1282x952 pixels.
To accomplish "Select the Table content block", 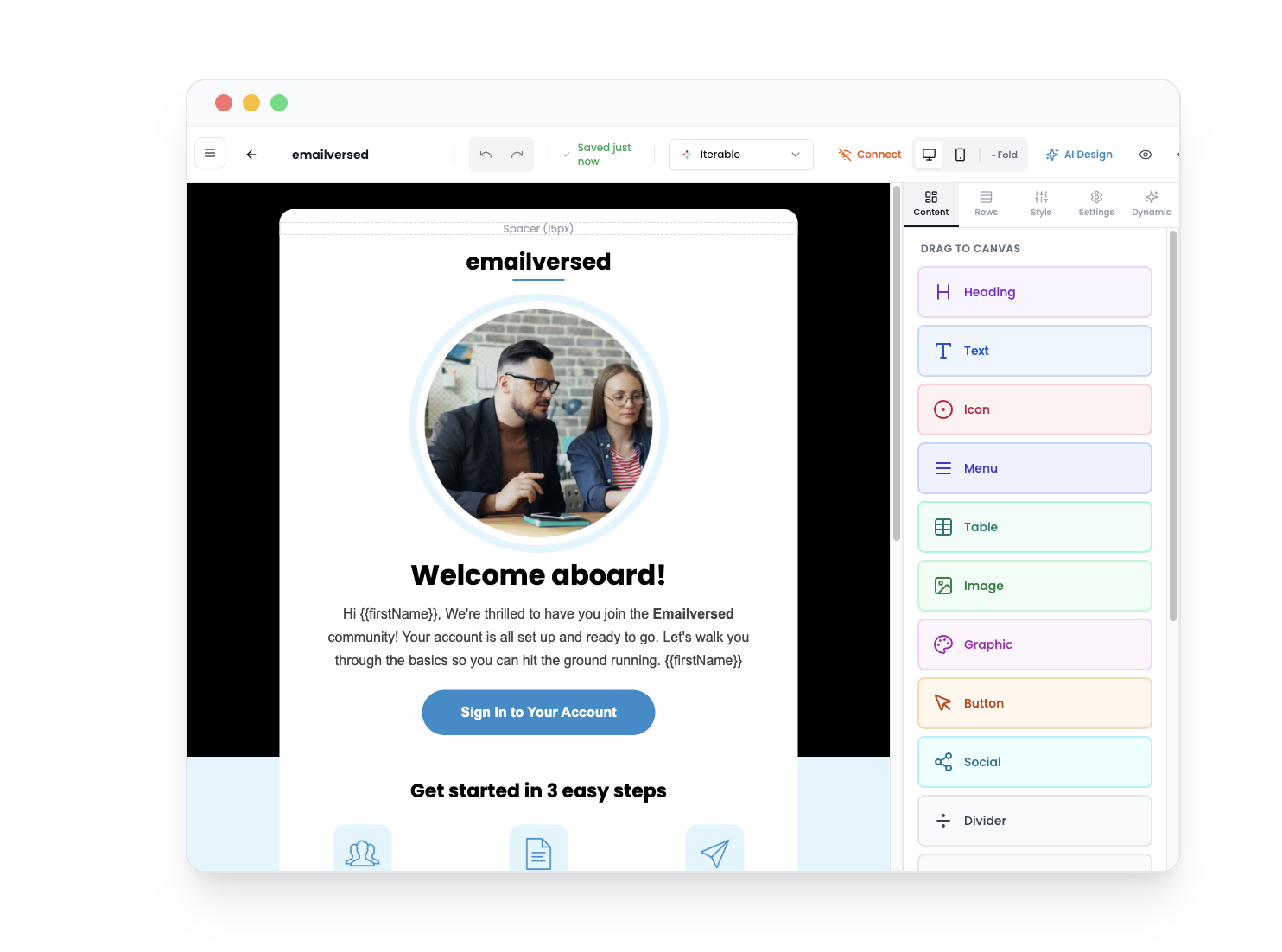I will [1034, 527].
